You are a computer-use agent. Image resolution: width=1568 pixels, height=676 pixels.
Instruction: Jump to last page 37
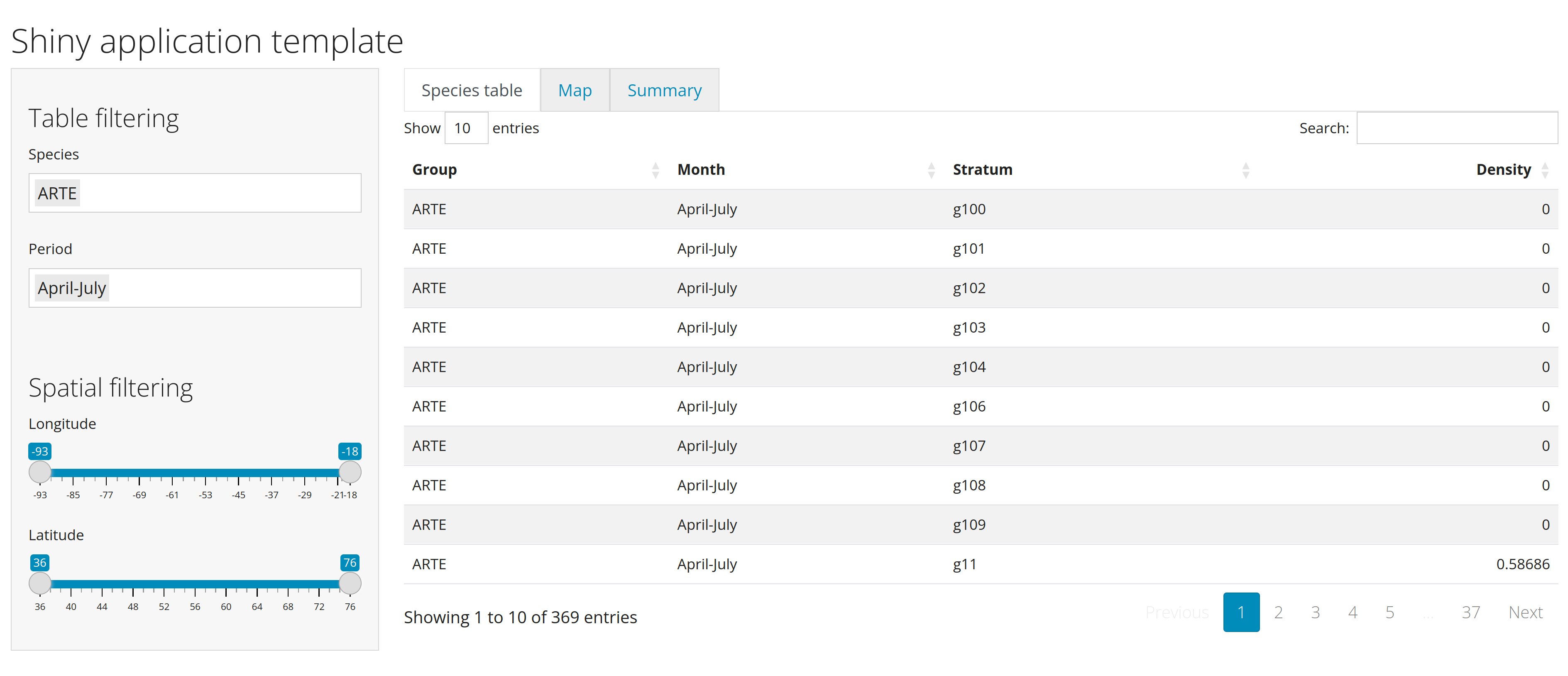(1470, 612)
